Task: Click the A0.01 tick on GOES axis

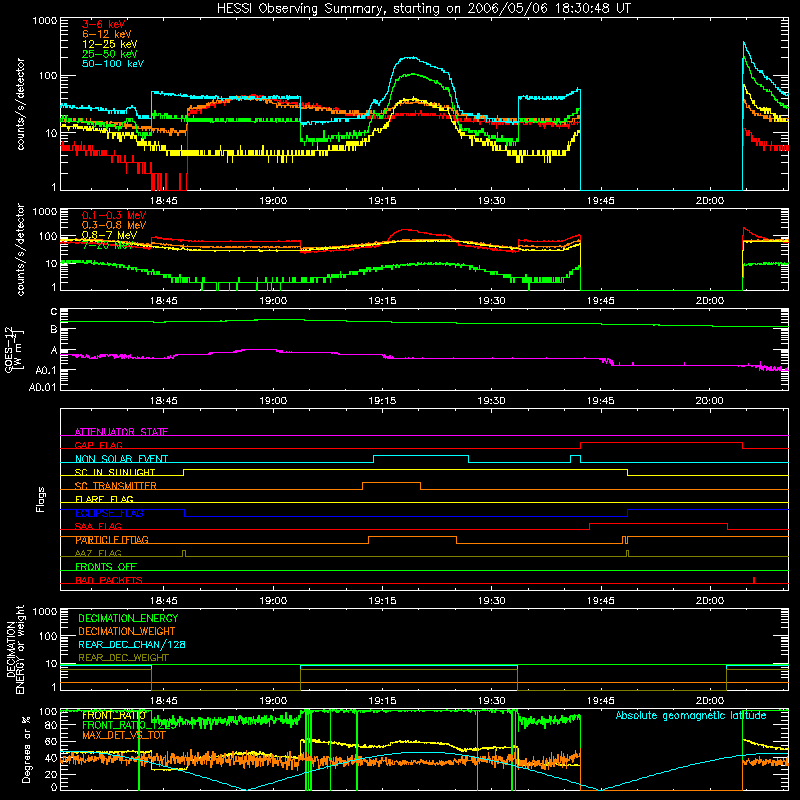Action: pyautogui.click(x=43, y=387)
